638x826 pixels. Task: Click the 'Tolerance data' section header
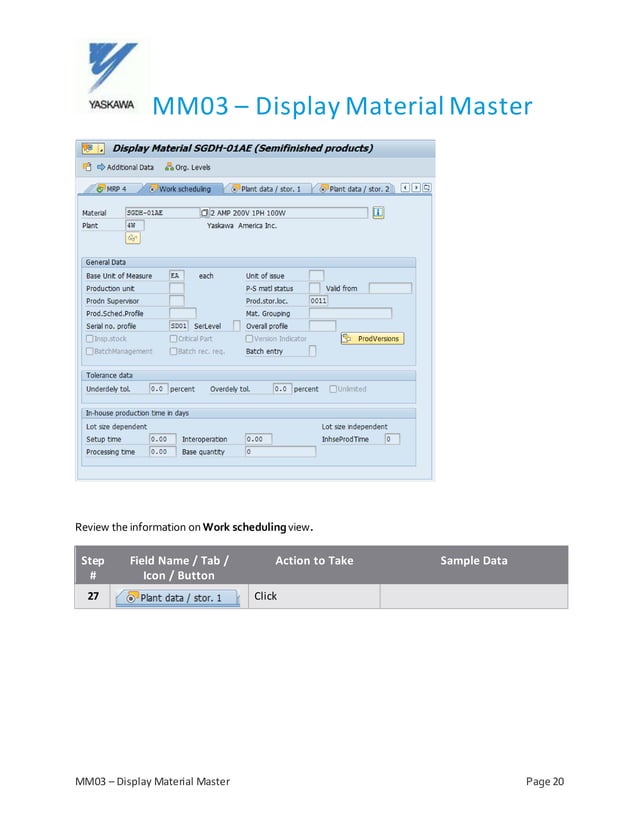[110, 376]
